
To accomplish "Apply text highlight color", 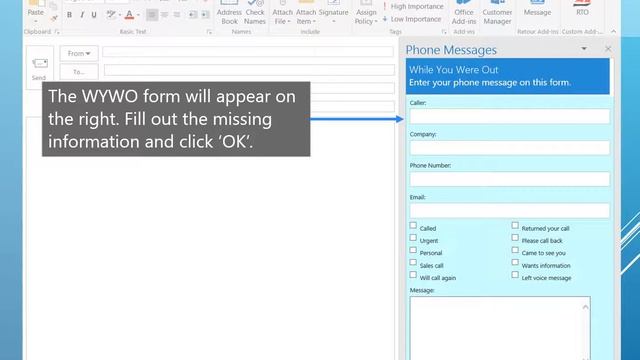I will click(110, 15).
